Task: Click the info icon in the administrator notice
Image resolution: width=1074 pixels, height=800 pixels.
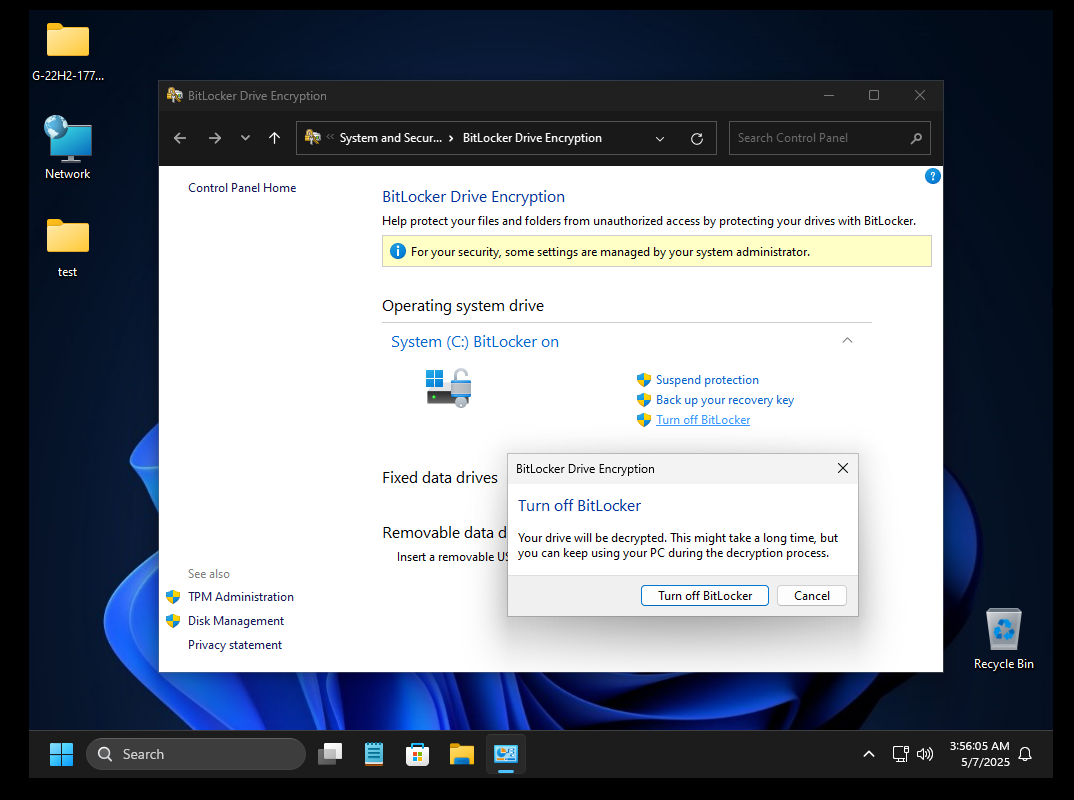Action: click(x=397, y=251)
